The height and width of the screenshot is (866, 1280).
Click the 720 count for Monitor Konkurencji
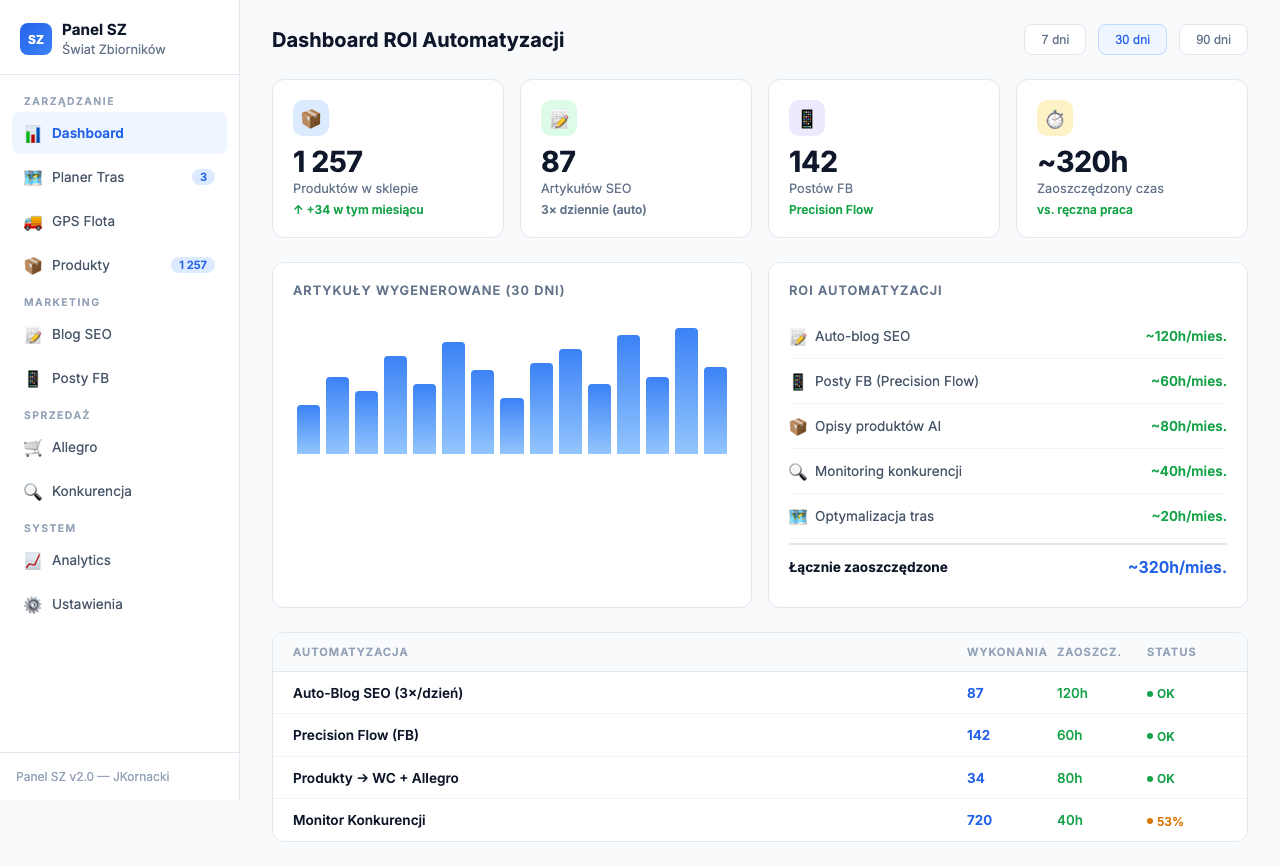[x=979, y=820]
